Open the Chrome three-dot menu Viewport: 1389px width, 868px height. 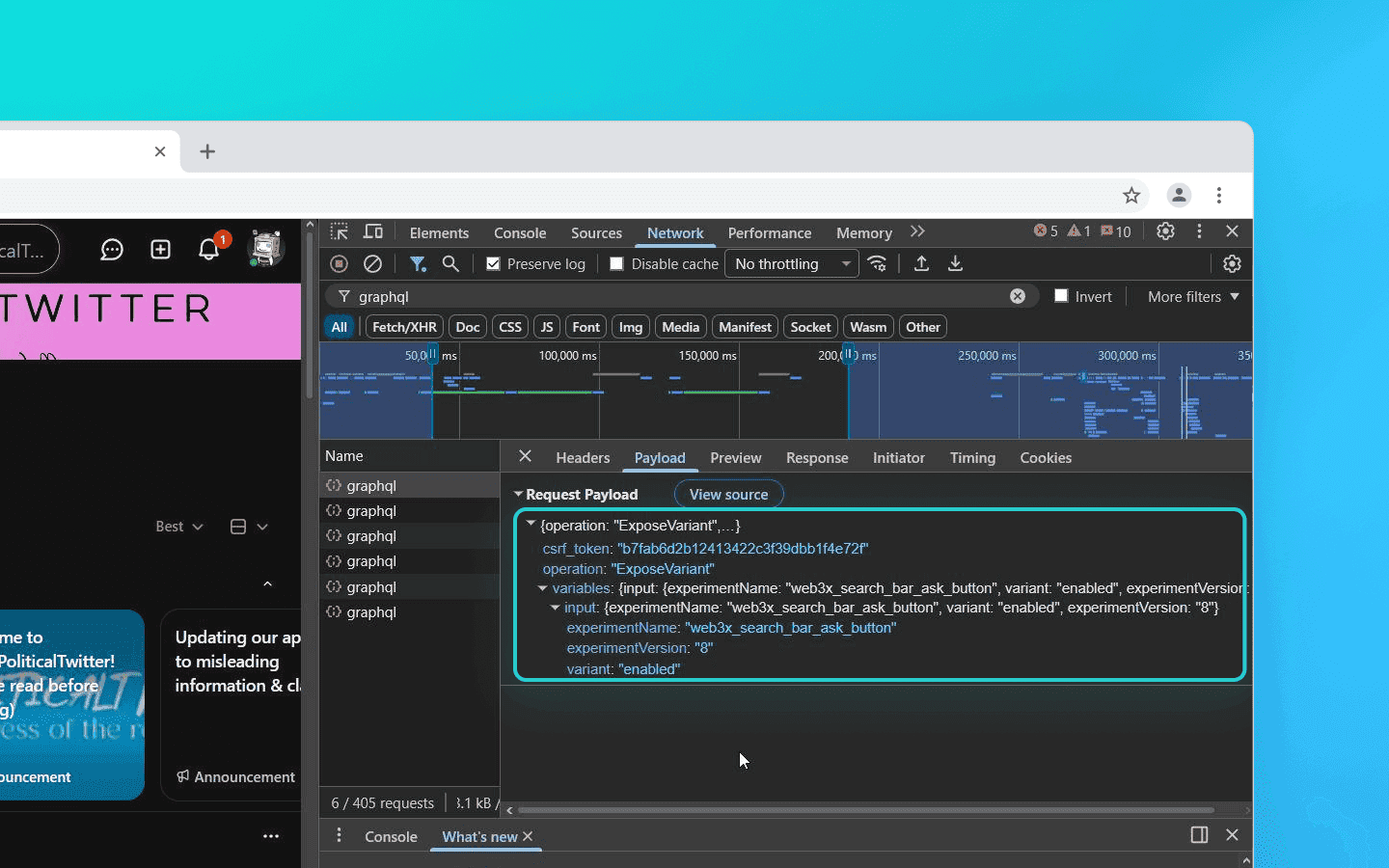(1219, 196)
